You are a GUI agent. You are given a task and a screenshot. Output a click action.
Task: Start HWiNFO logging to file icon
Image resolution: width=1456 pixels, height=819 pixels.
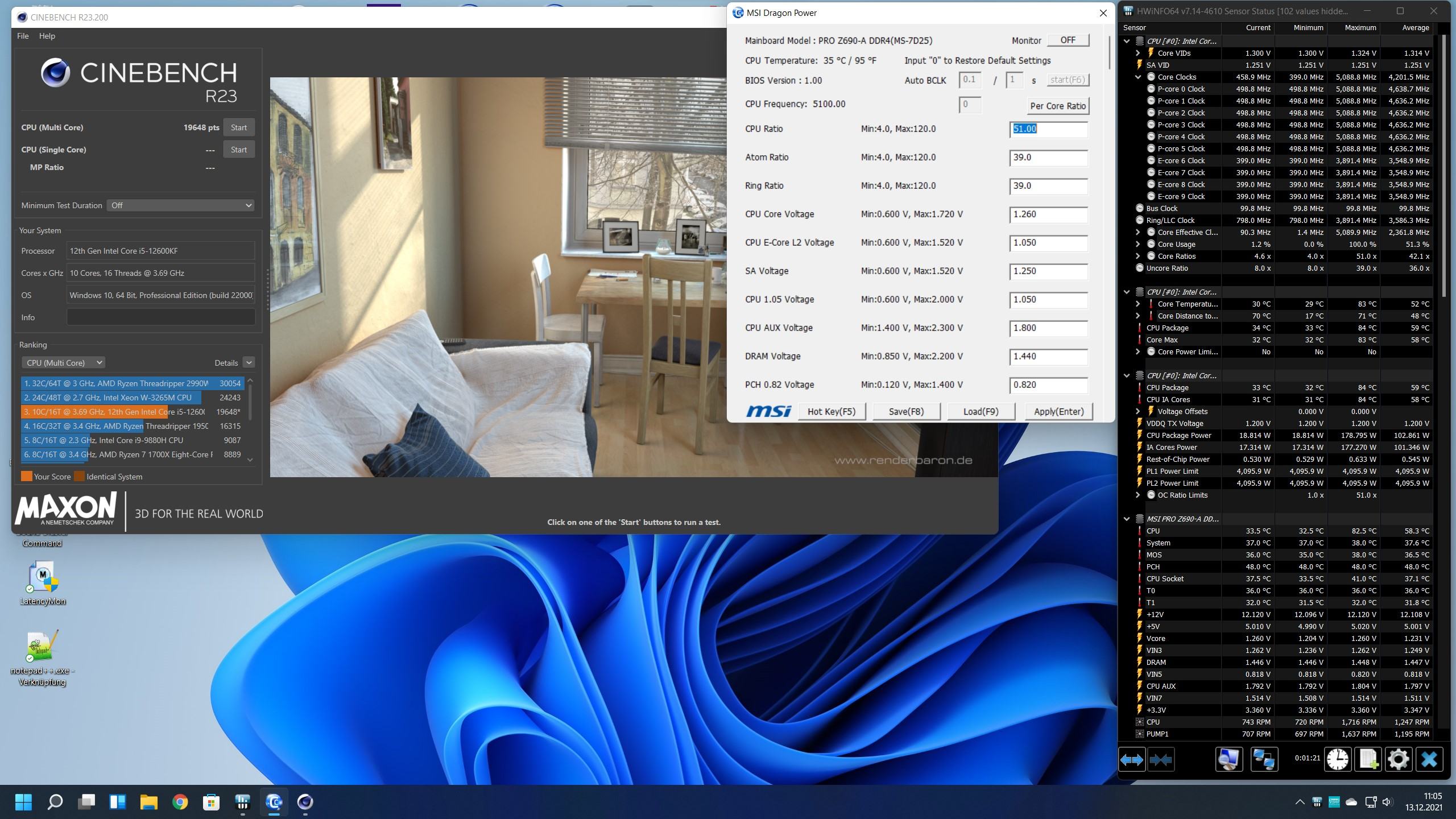[1368, 760]
